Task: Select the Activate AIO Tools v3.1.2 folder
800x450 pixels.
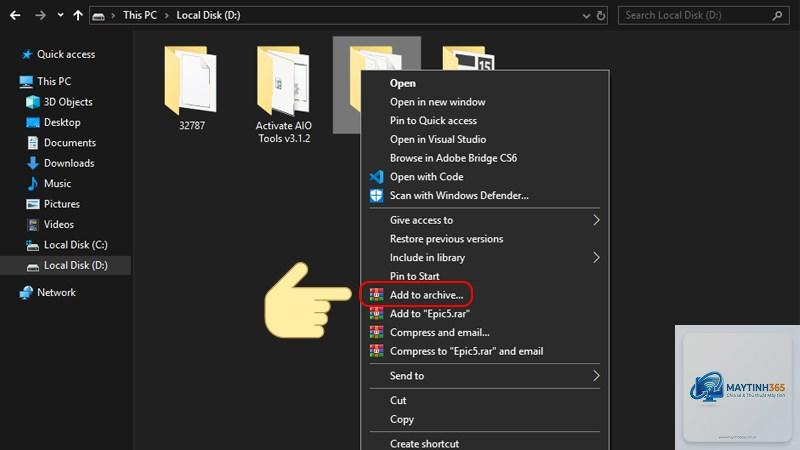Action: 284,94
